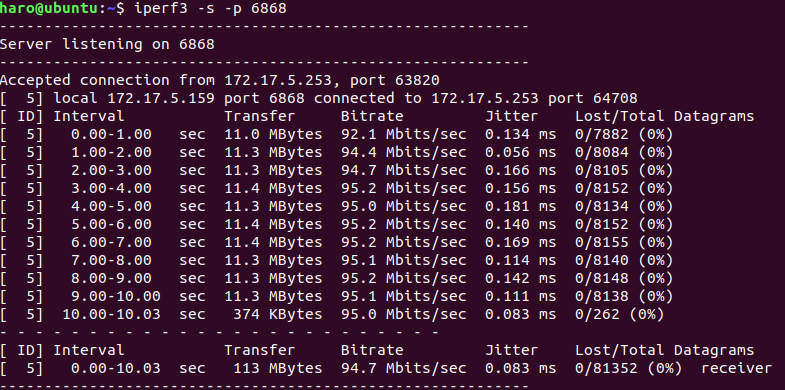
Task: Click the 92.1 Mbits/sec bitrate value
Action: [404, 135]
